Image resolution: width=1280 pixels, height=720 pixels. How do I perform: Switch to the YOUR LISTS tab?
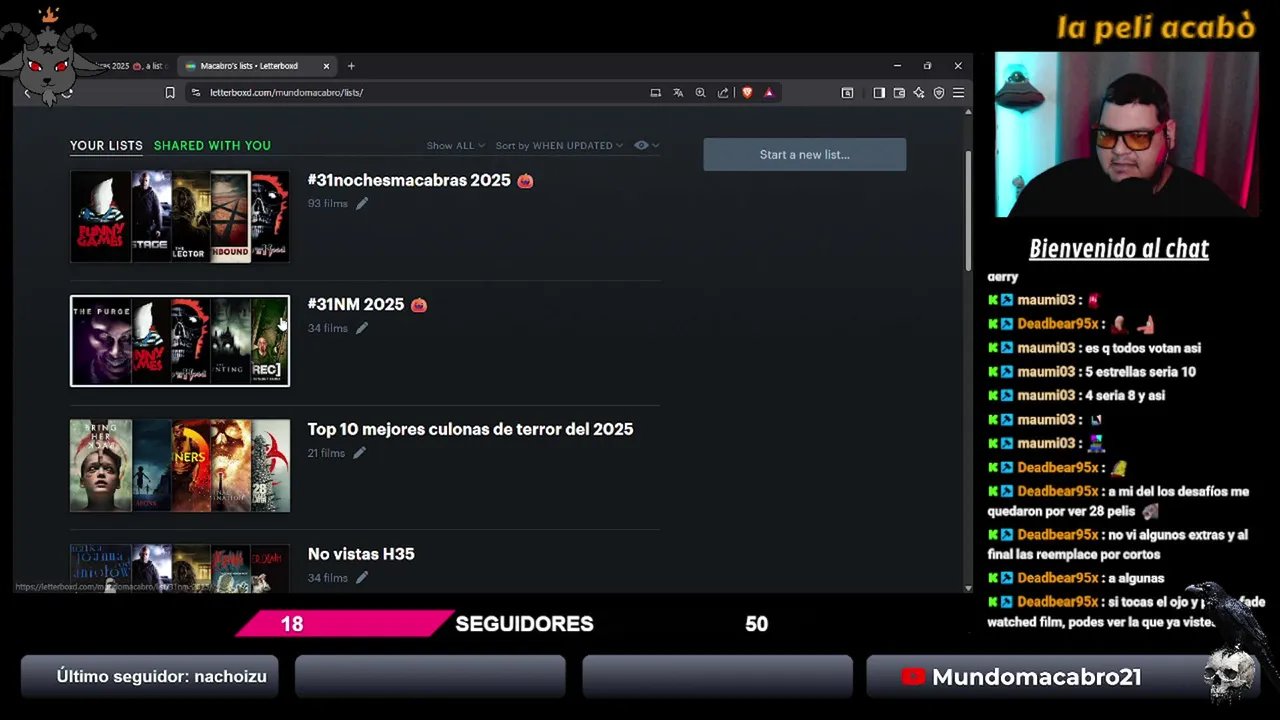(106, 145)
